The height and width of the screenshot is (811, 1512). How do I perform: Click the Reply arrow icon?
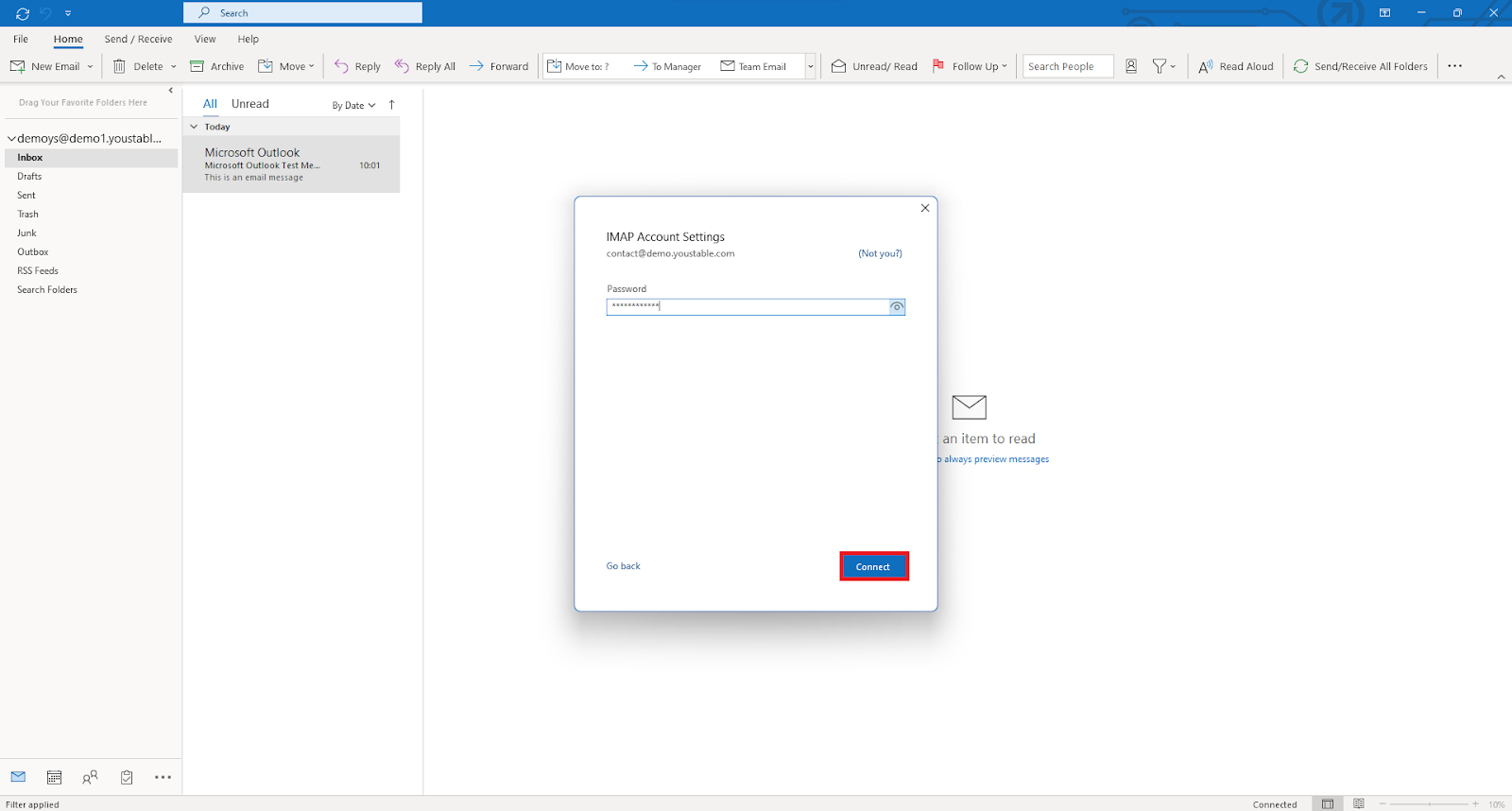coord(342,66)
